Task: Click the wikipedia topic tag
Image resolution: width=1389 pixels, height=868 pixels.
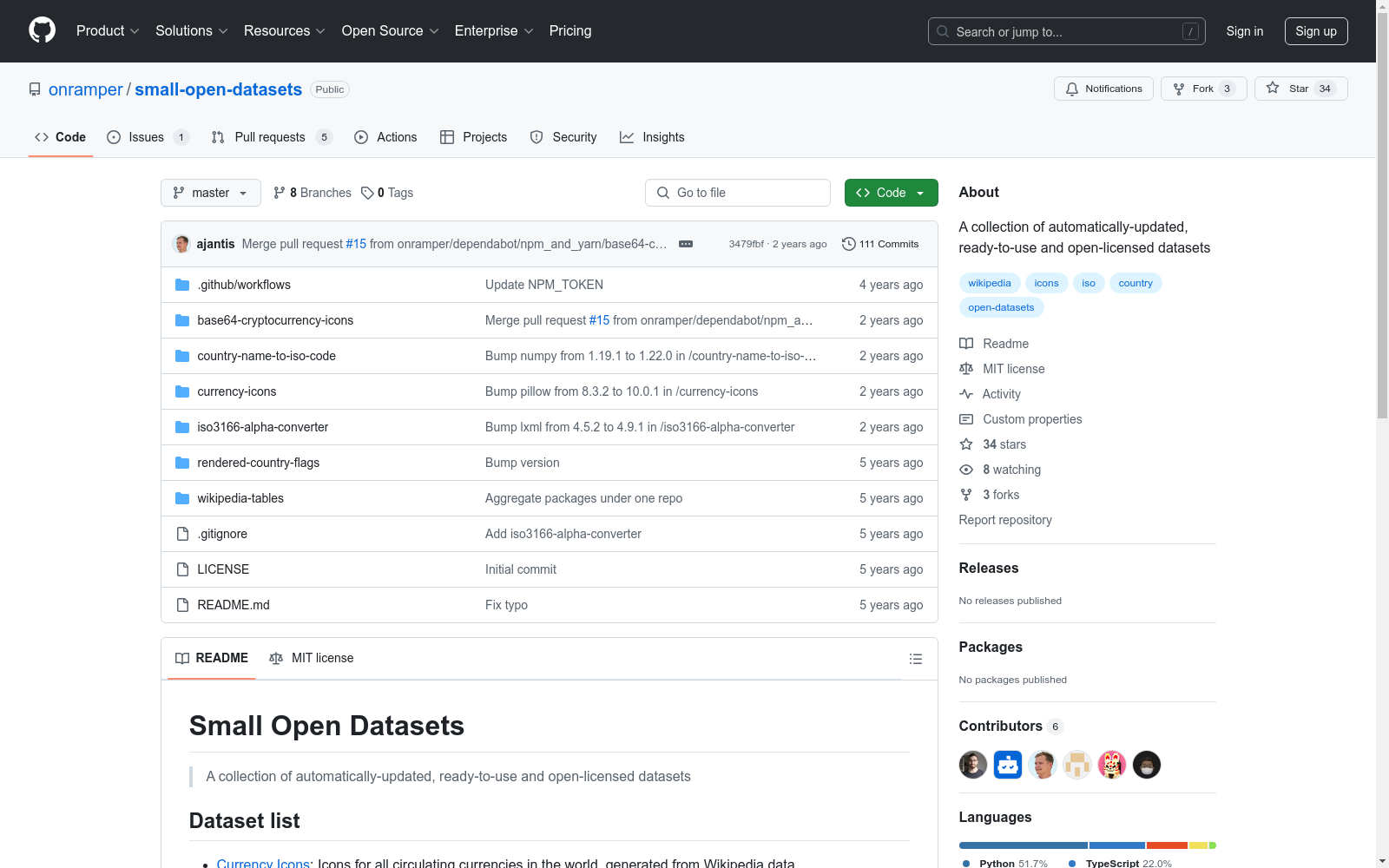Action: tap(990, 283)
